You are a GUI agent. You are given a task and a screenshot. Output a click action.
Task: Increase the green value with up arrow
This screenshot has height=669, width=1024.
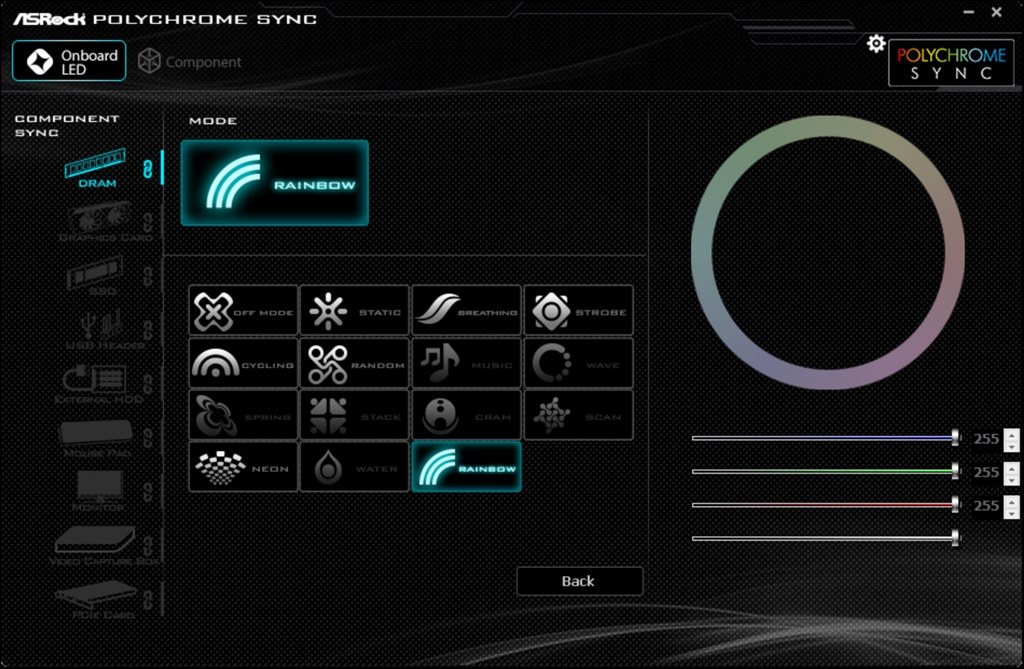coord(1012,466)
